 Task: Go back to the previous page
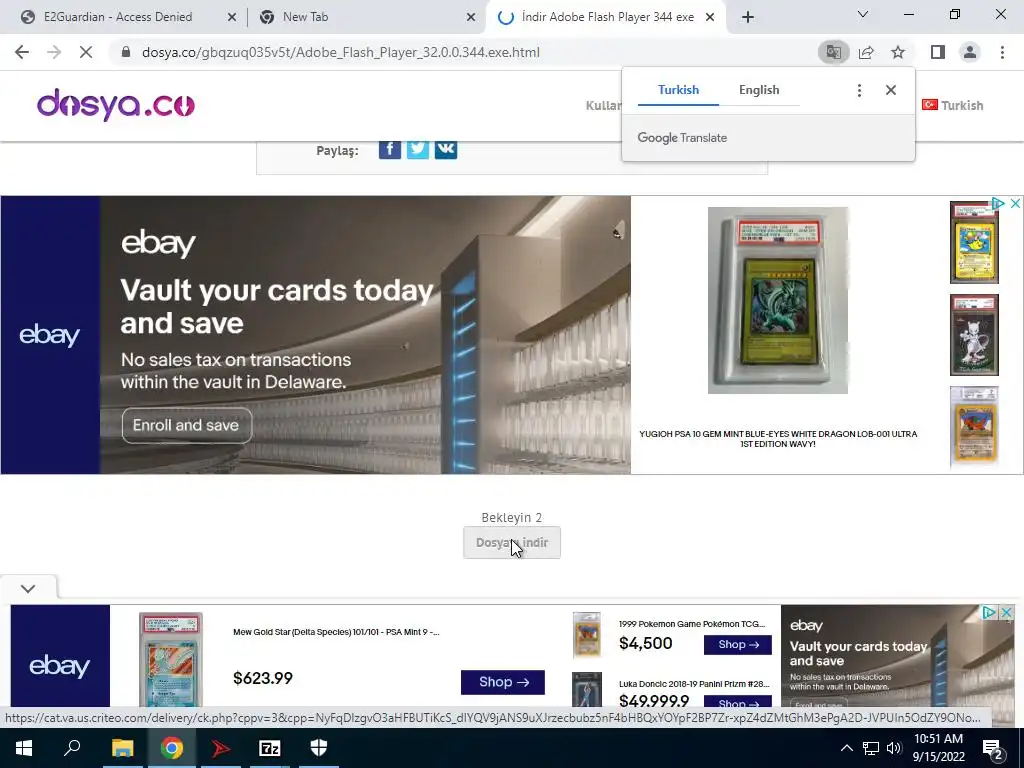point(22,52)
